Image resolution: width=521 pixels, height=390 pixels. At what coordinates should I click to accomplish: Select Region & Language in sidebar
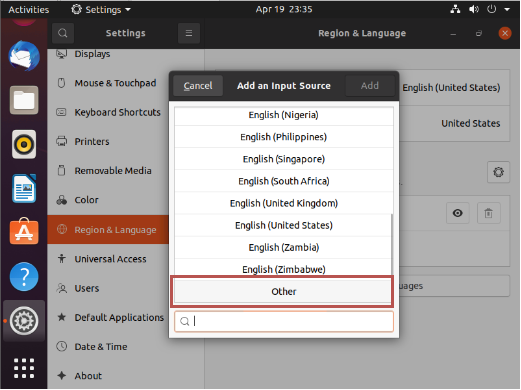pyautogui.click(x=108, y=230)
